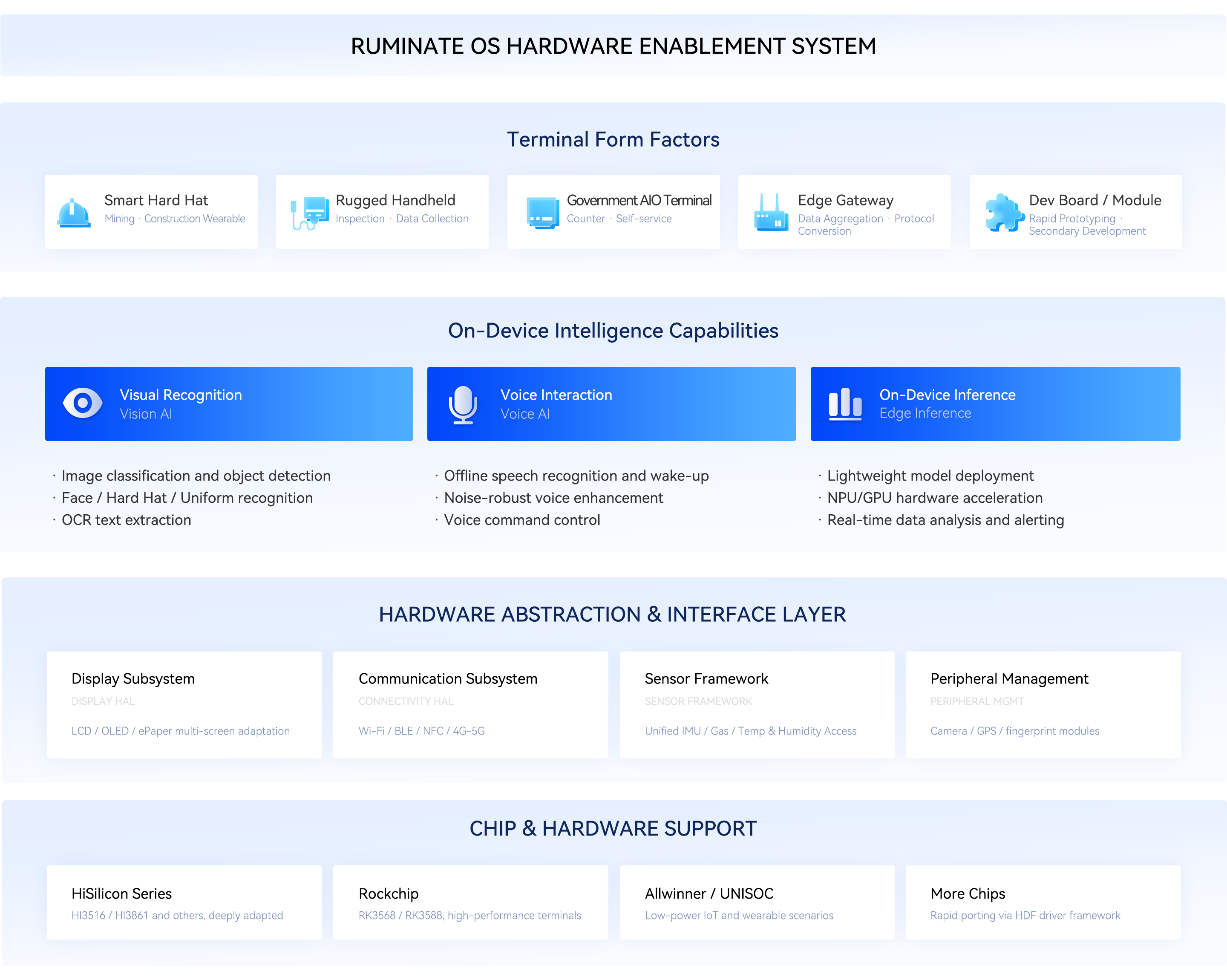The width and height of the screenshot is (1227, 980).
Task: Click the 'Smart Hard Hat' title
Action: pos(156,200)
